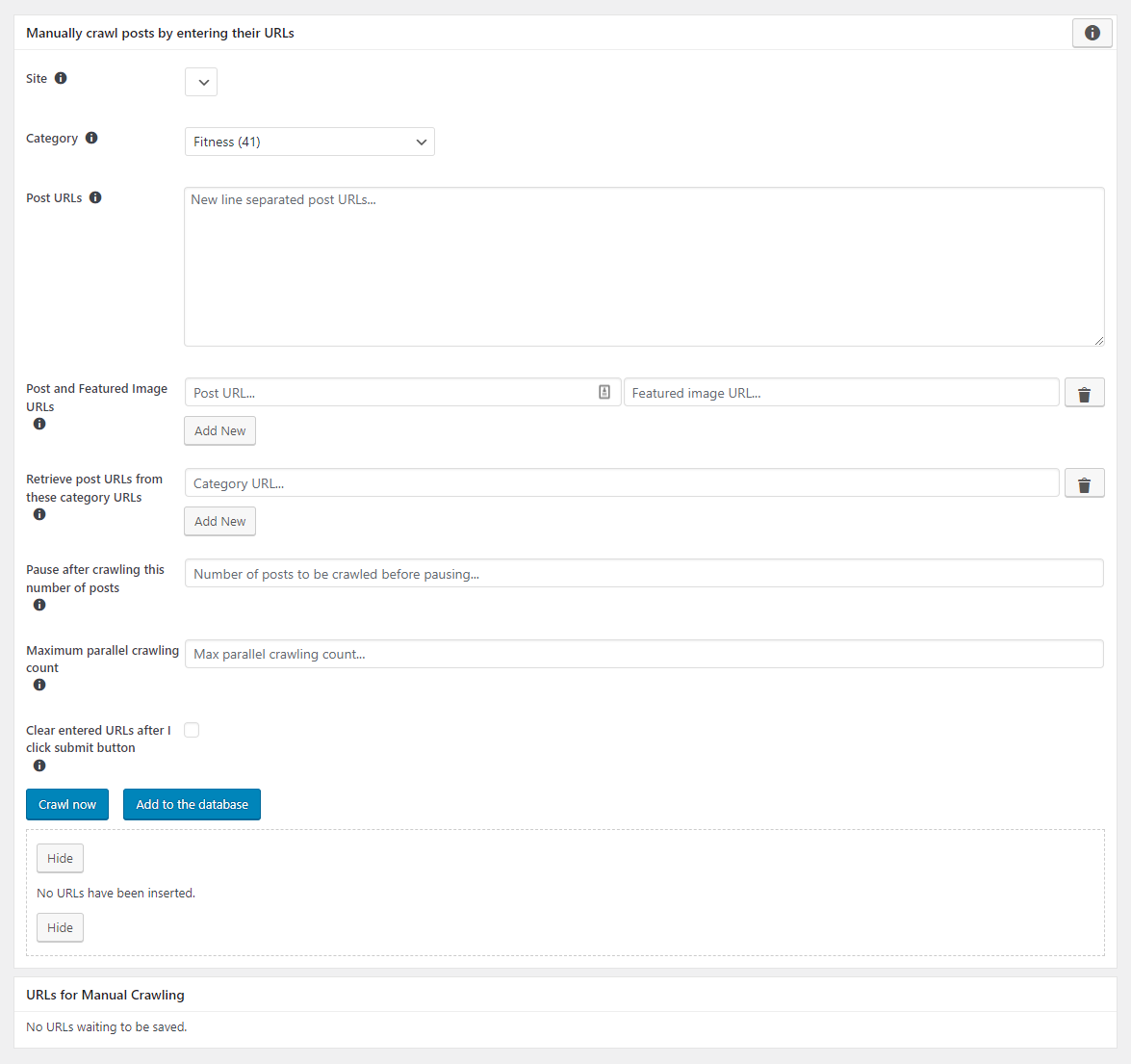Show info icon under Post and Featured Image URLs
Viewport: 1131px width, 1064px height.
coord(39,425)
